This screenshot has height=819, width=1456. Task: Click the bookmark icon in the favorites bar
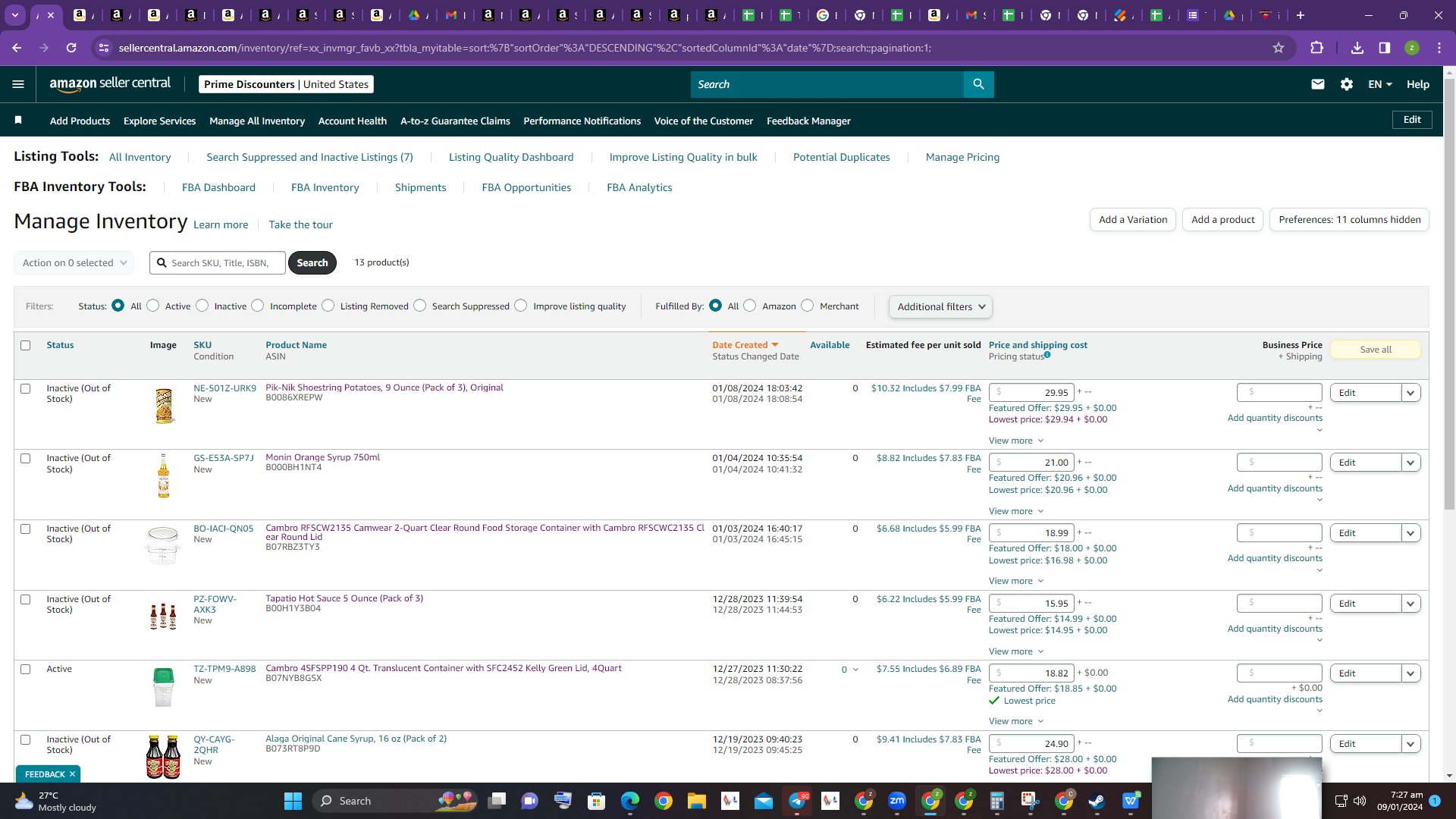[x=18, y=121]
